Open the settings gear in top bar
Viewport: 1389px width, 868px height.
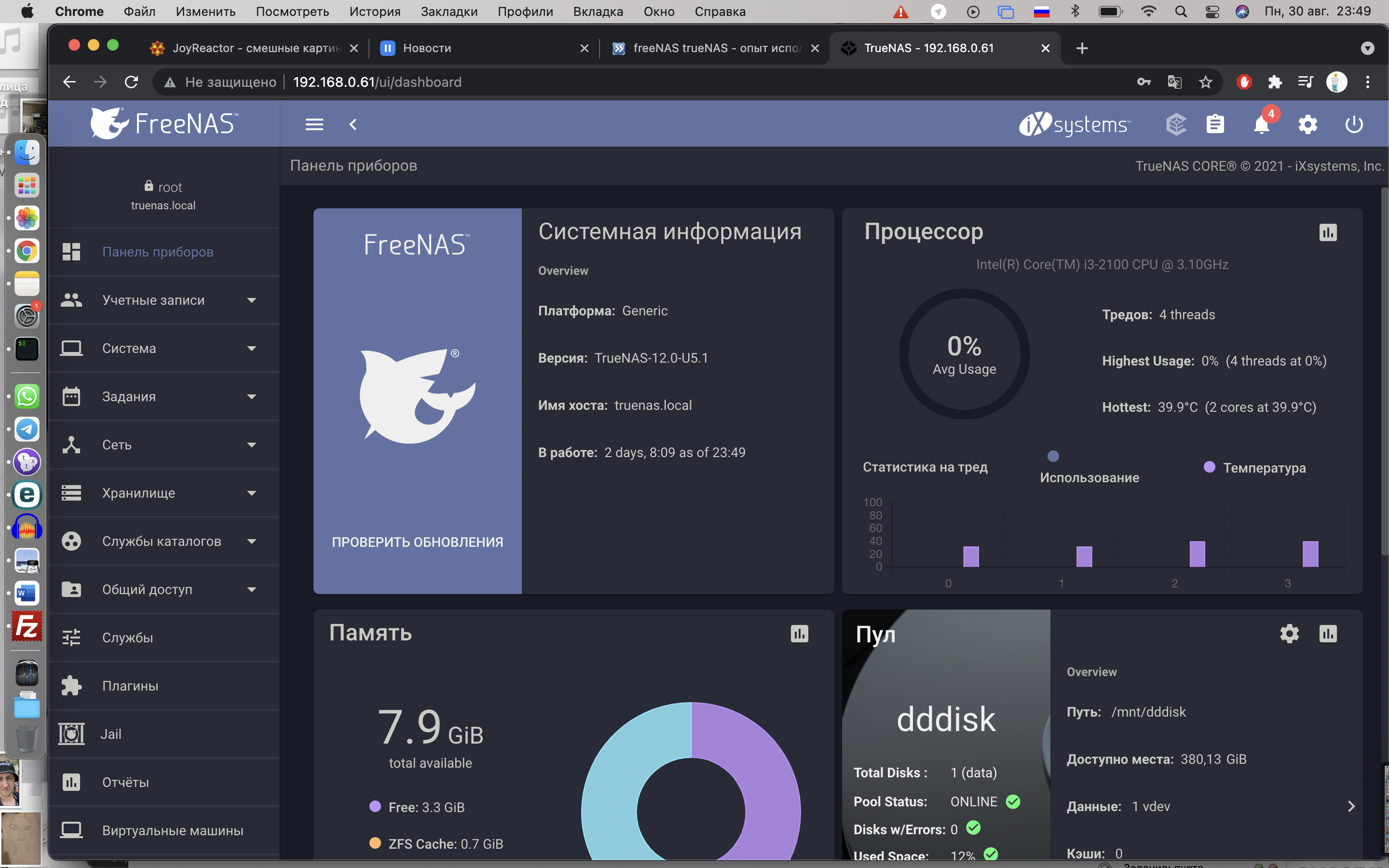click(x=1307, y=124)
